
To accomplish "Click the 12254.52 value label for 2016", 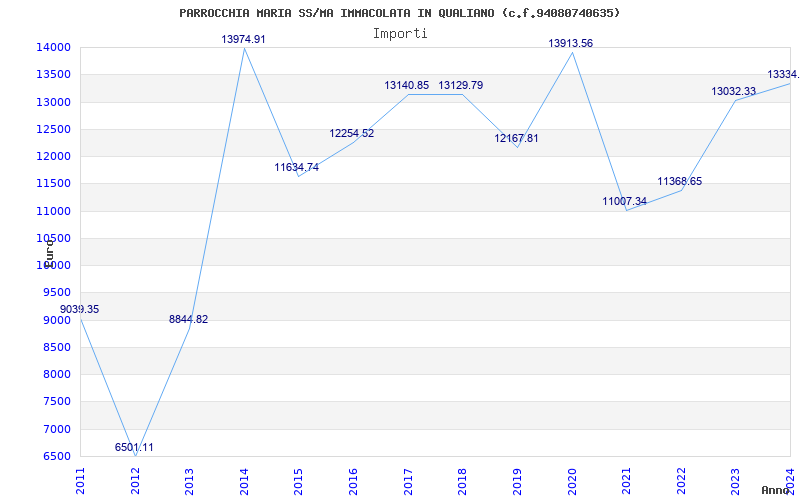I will pos(352,133).
